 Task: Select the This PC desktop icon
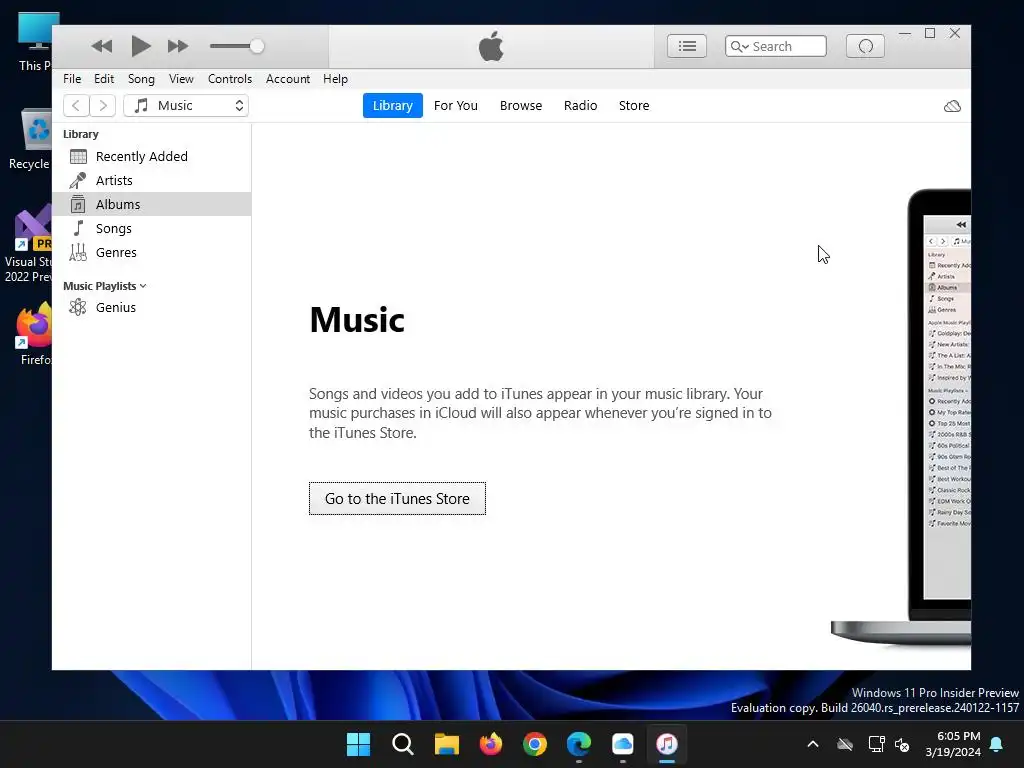click(x=34, y=42)
